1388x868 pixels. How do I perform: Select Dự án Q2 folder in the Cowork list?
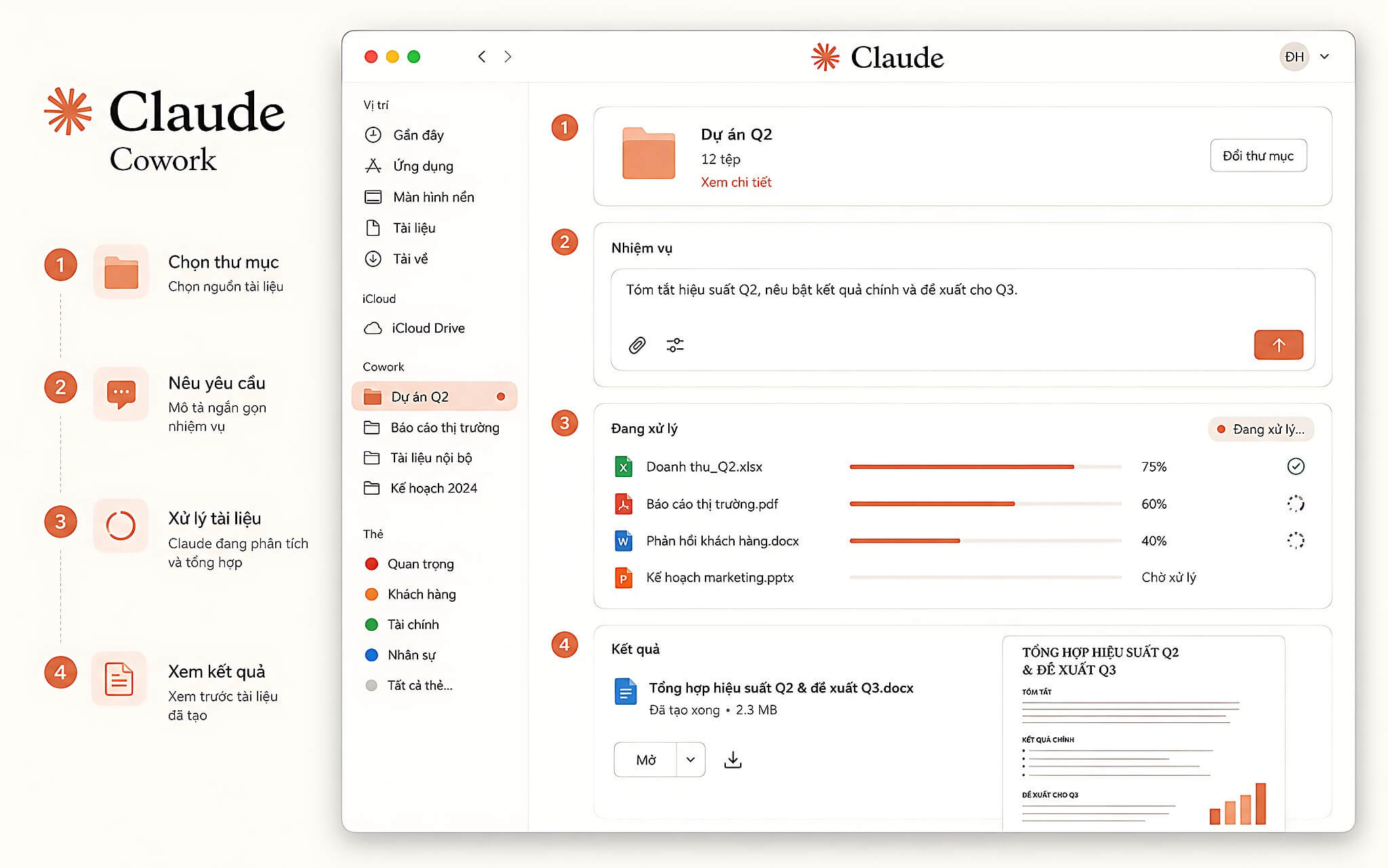(434, 396)
